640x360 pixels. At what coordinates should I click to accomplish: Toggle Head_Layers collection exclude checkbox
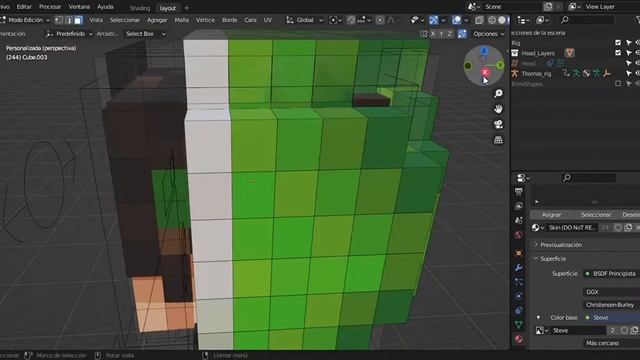[x=618, y=53]
